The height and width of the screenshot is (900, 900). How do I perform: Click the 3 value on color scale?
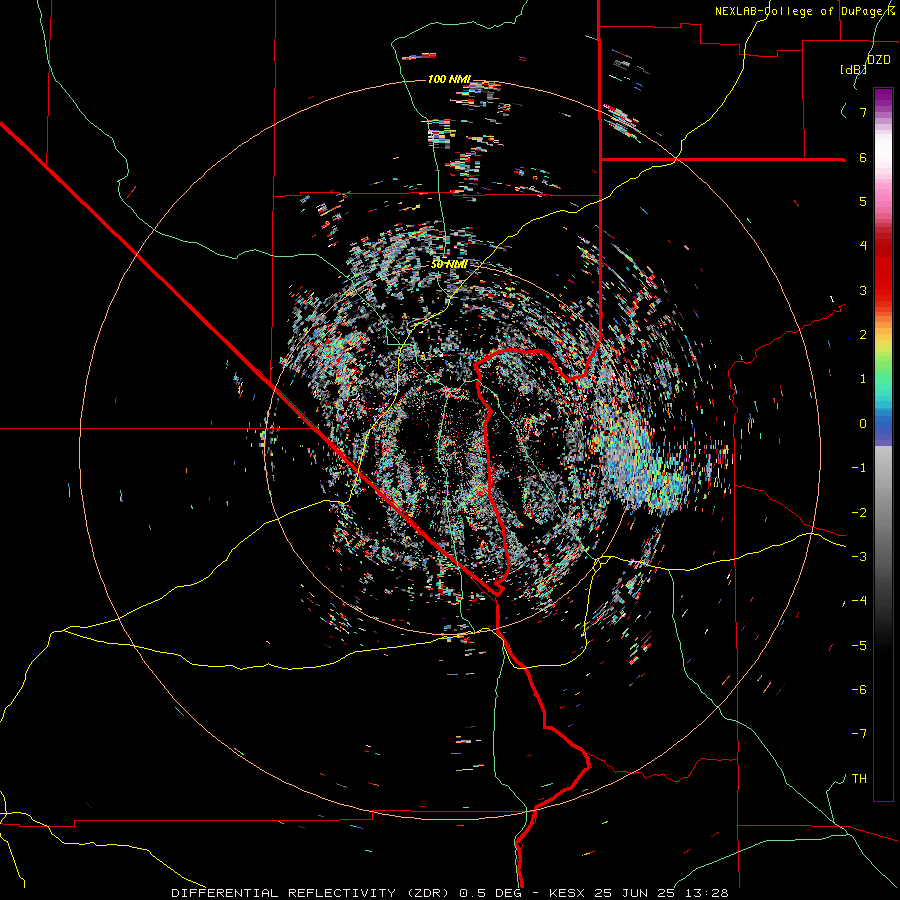pyautogui.click(x=863, y=290)
